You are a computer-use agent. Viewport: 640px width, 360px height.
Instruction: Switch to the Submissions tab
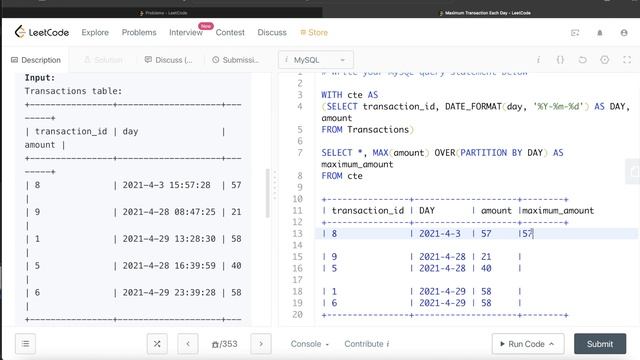point(236,60)
